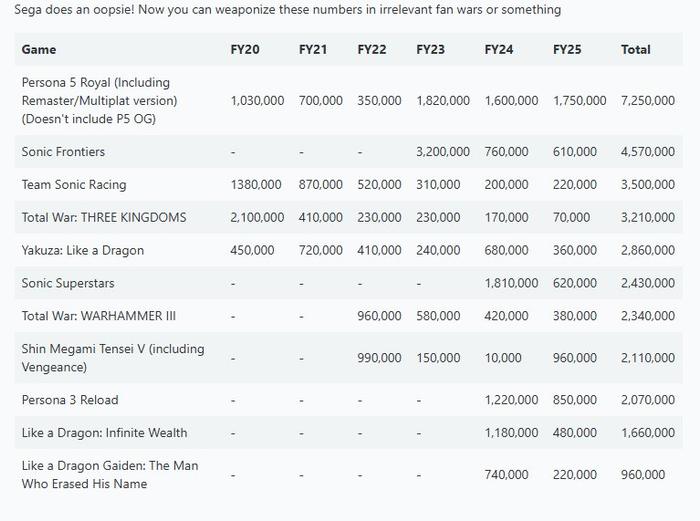Image resolution: width=700 pixels, height=521 pixels.
Task: Click Team Sonic Racing FY20 value 1380,000
Action: click(x=256, y=184)
